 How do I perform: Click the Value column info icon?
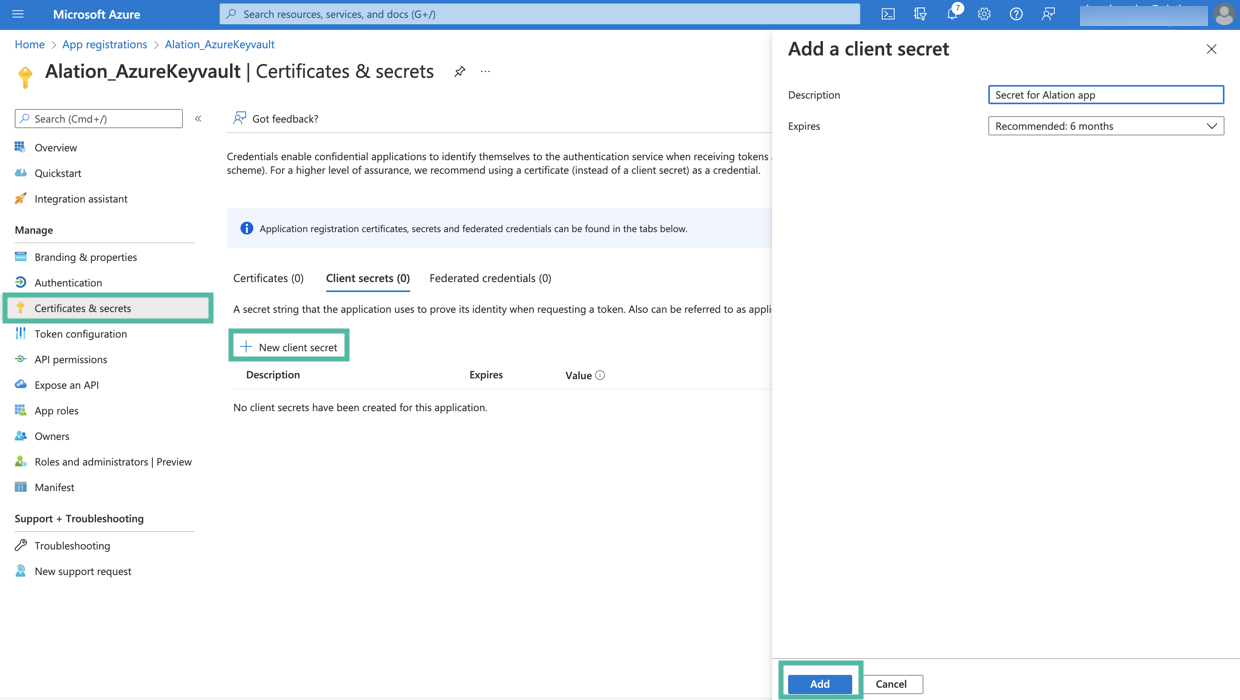600,375
